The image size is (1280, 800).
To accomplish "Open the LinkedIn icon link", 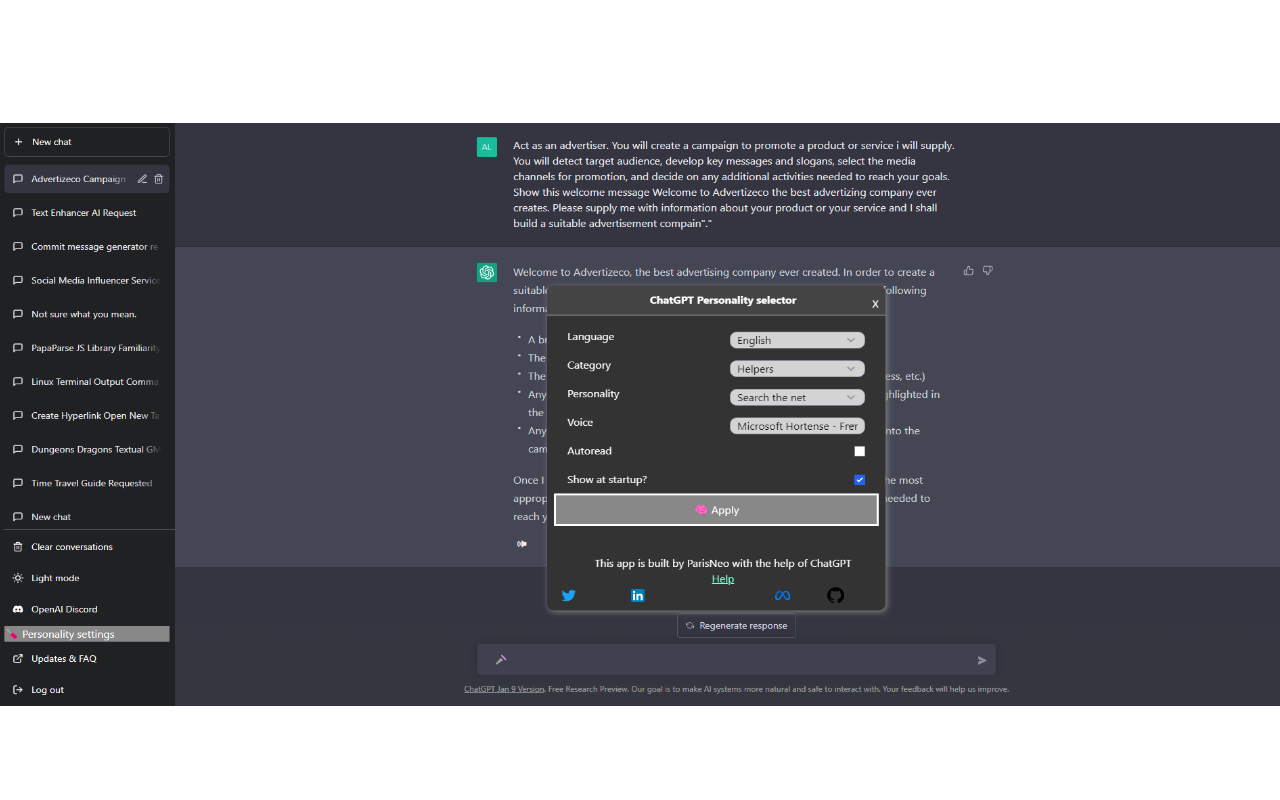I will pos(638,595).
